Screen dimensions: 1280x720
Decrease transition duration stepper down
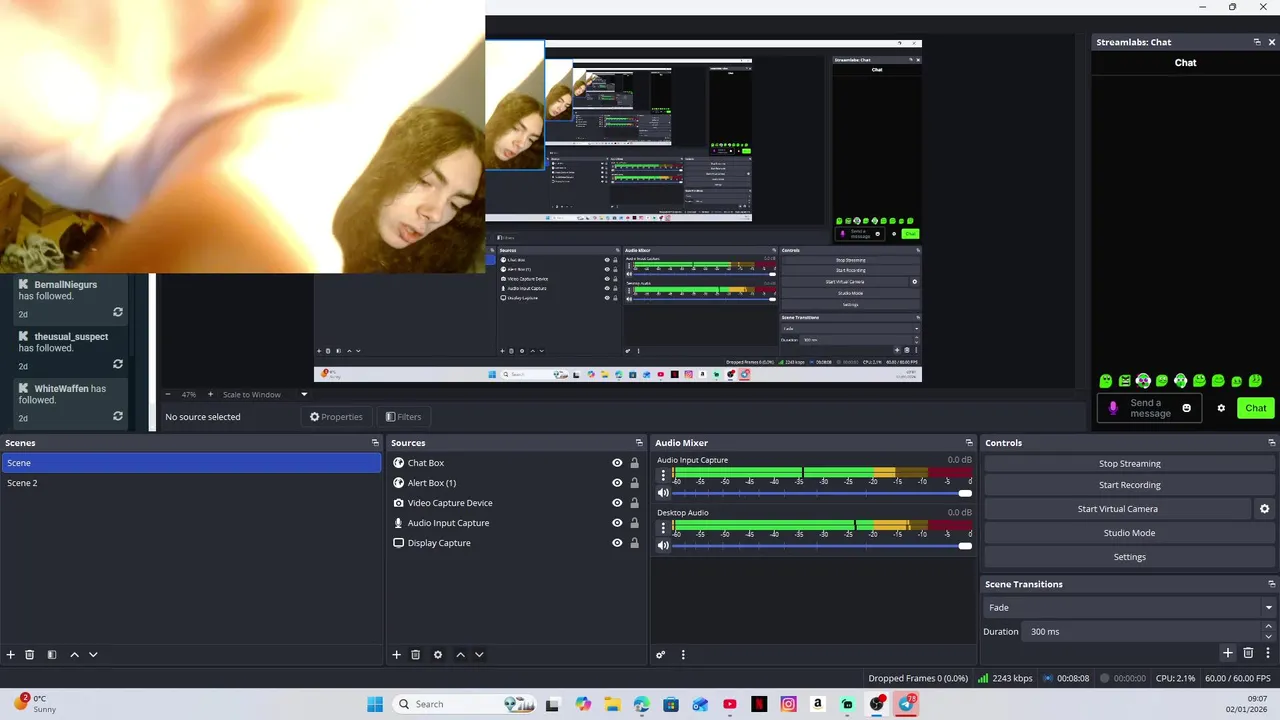[x=1269, y=637]
